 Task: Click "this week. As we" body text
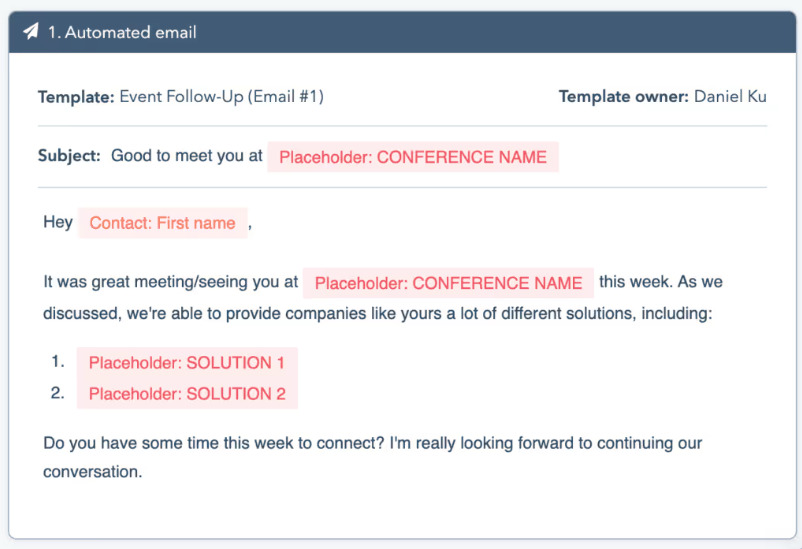point(661,282)
